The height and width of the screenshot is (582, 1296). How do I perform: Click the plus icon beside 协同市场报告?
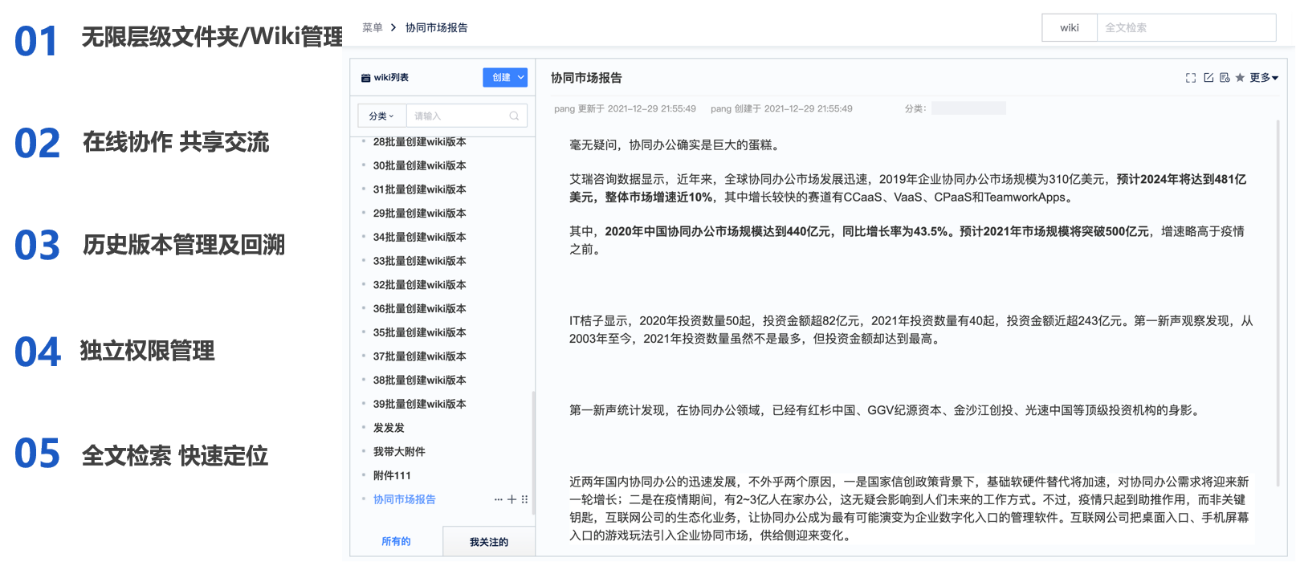[511, 499]
